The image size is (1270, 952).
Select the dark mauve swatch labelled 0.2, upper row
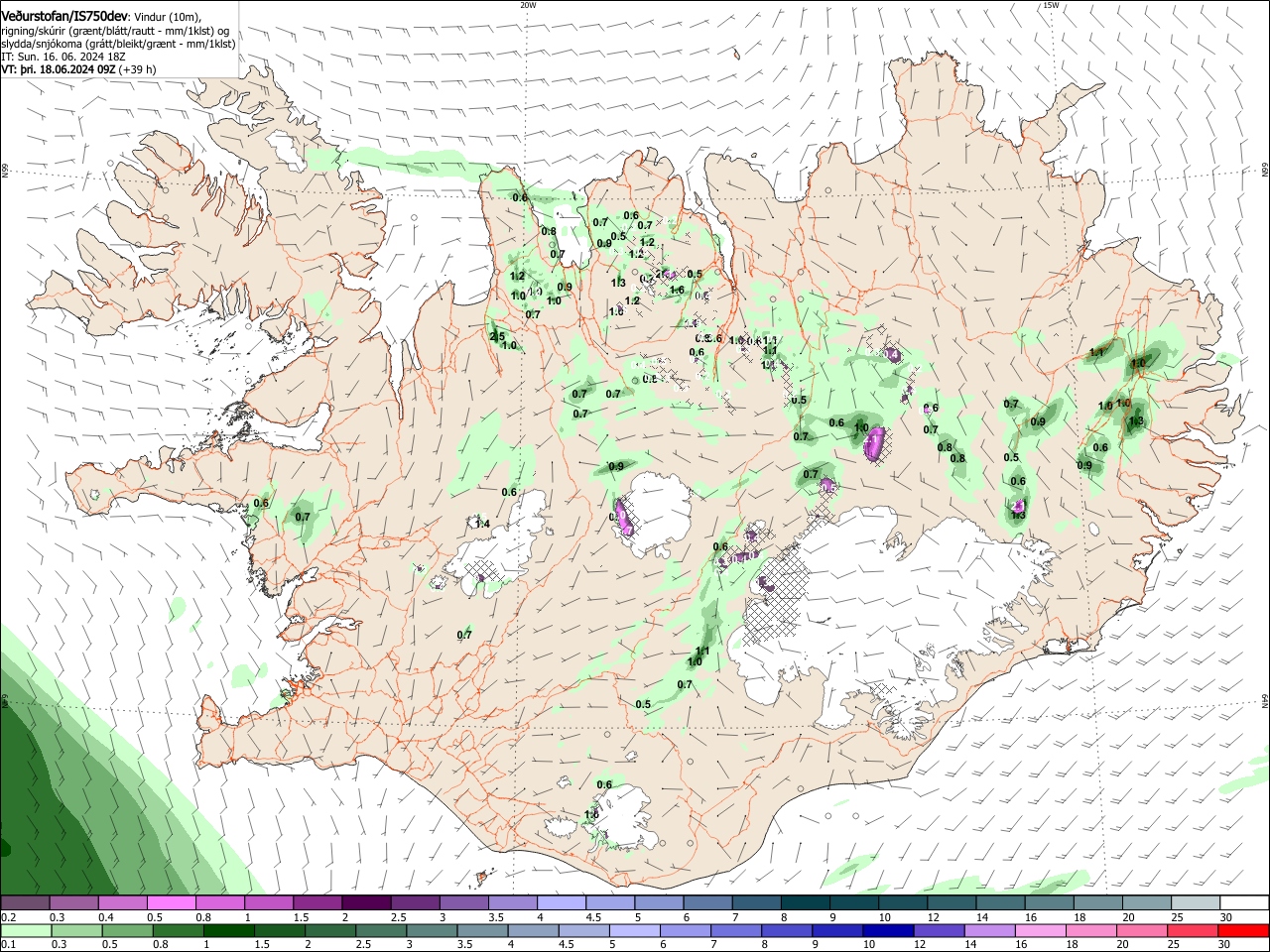(x=24, y=902)
